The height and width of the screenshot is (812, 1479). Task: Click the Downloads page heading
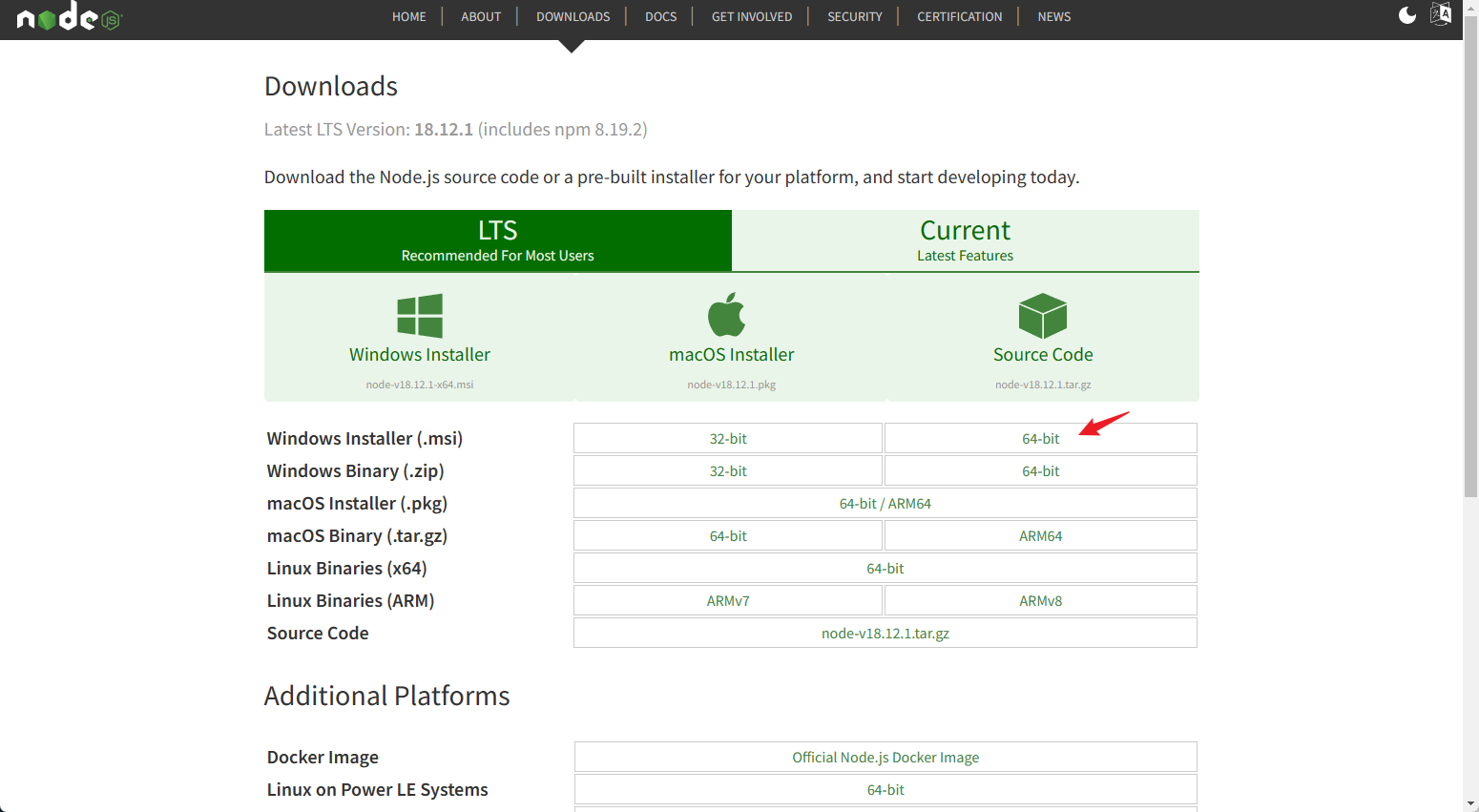point(331,86)
